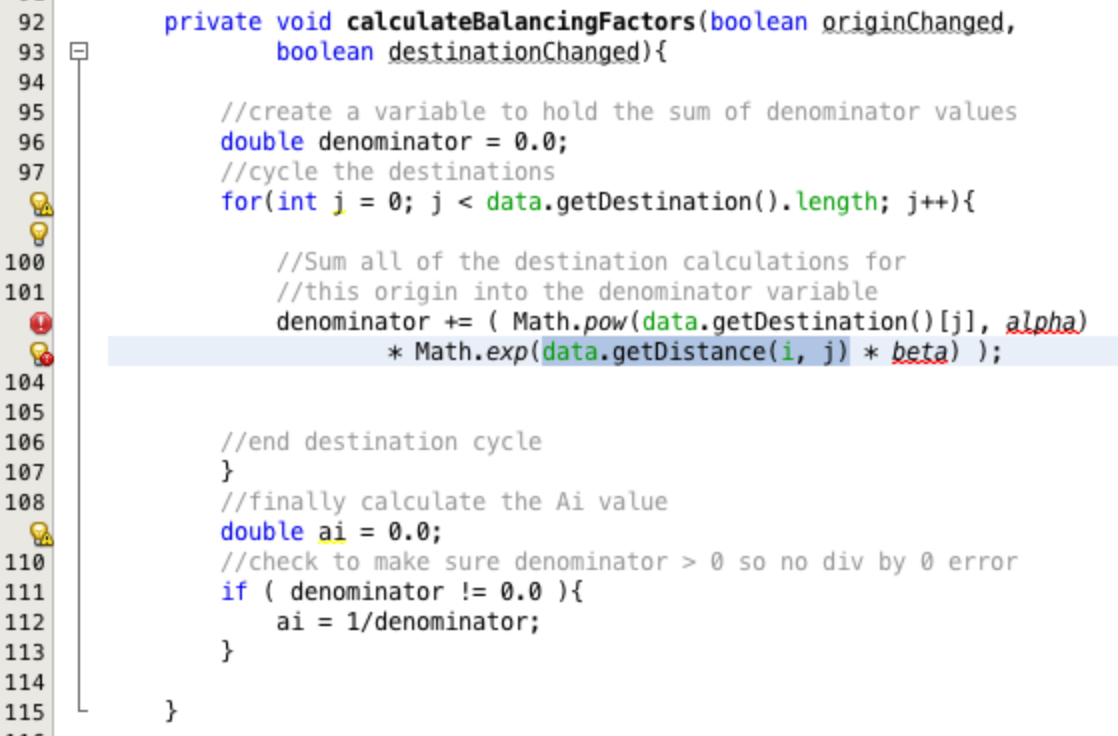Click the '//end destination cycle' comment

381,442
